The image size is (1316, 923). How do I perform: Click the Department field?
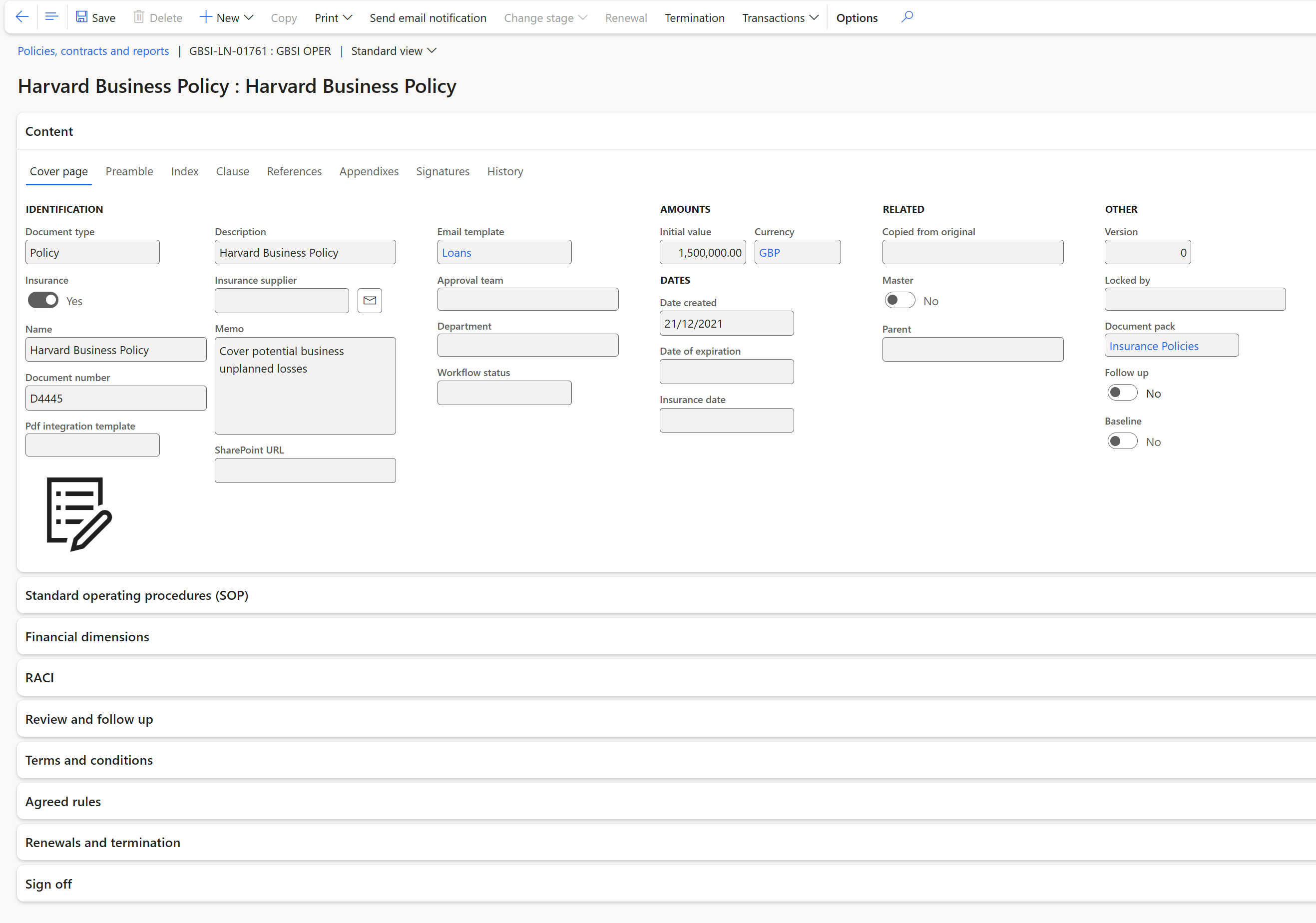click(x=528, y=345)
